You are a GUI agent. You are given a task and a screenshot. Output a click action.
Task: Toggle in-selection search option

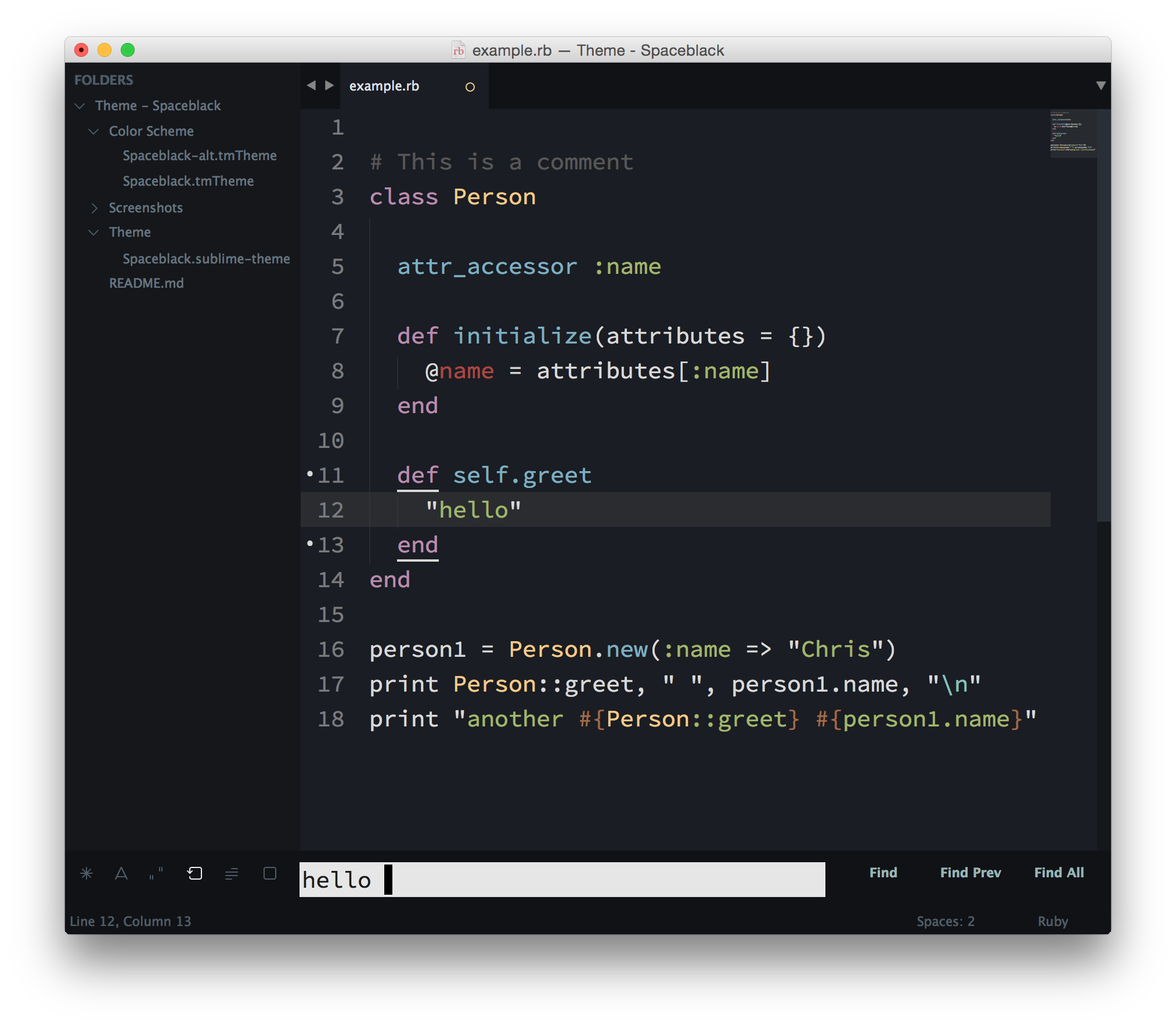click(x=232, y=873)
